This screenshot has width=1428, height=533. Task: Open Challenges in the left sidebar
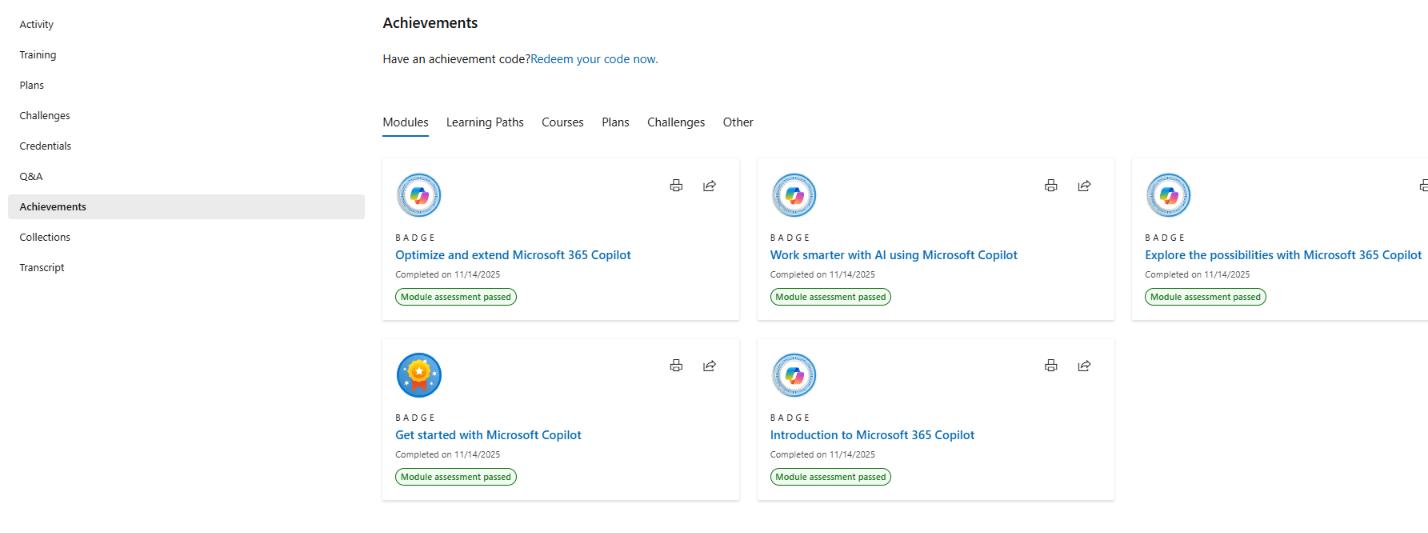tap(186, 116)
